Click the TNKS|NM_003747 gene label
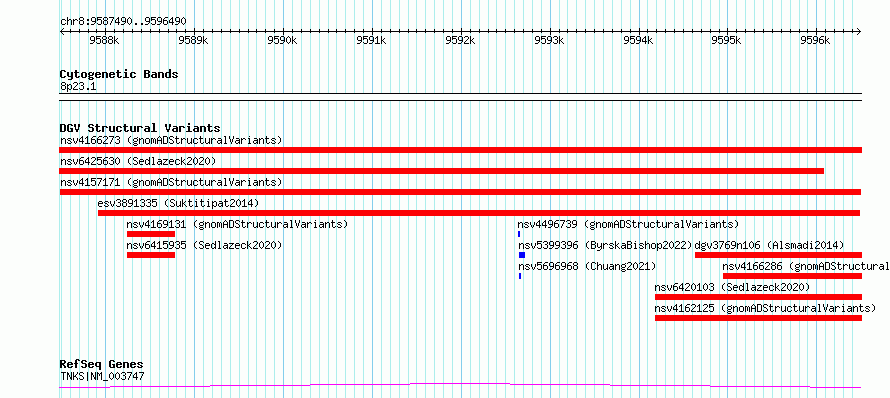This screenshot has height=398, width=890. pos(102,376)
